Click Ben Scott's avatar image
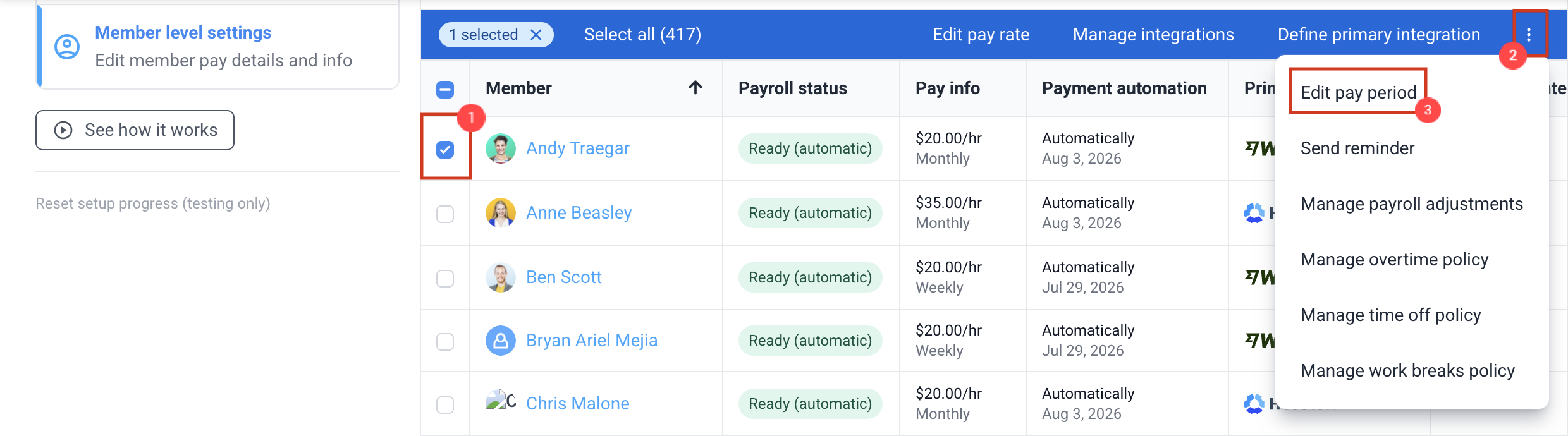1568x436 pixels. click(x=501, y=277)
